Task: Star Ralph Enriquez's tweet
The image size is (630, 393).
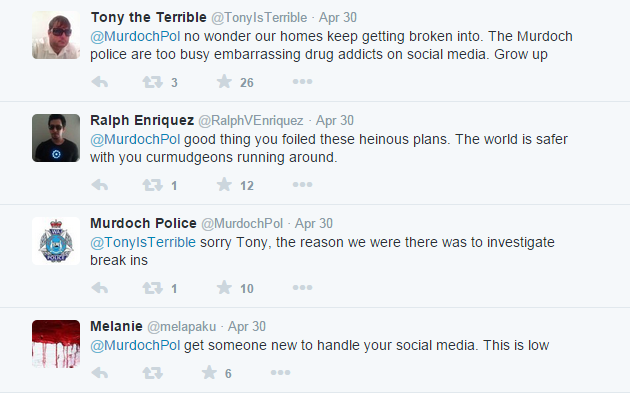Action: click(x=224, y=184)
